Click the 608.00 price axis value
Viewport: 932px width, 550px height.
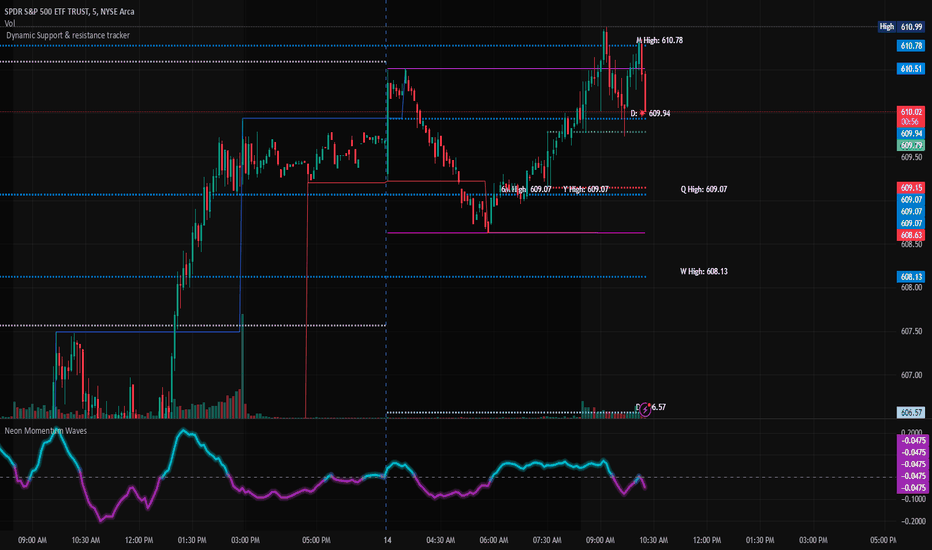[x=911, y=288]
